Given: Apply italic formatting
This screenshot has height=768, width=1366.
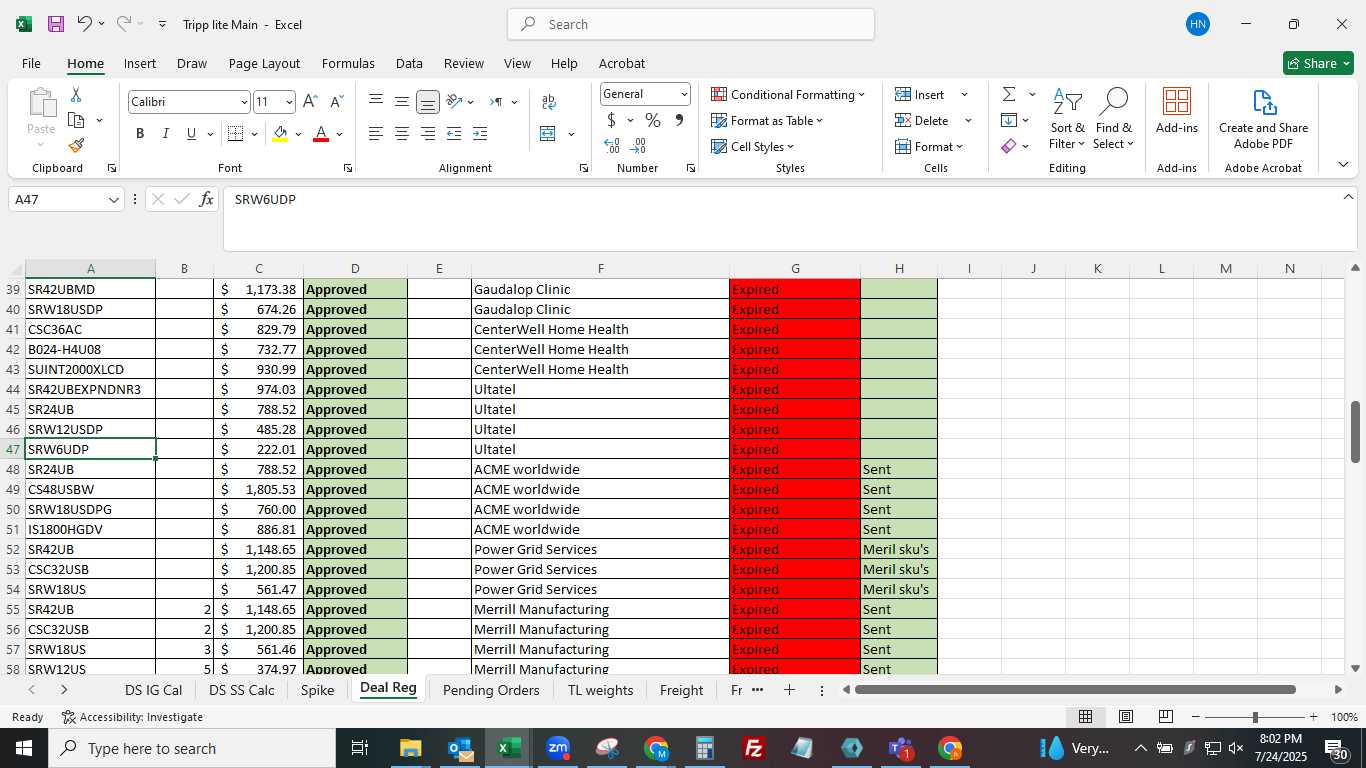Looking at the screenshot, I should coord(165,134).
